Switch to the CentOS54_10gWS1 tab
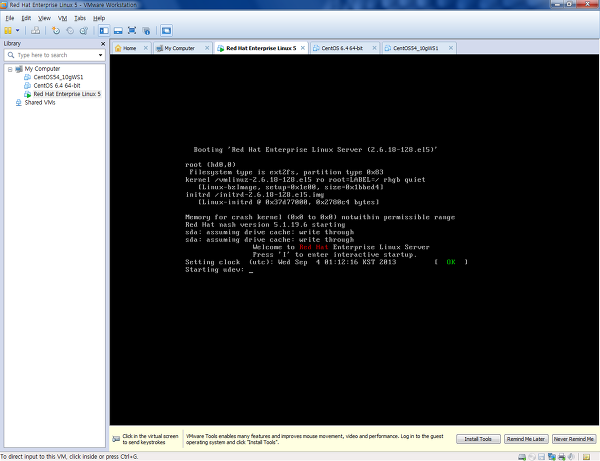 [416, 48]
